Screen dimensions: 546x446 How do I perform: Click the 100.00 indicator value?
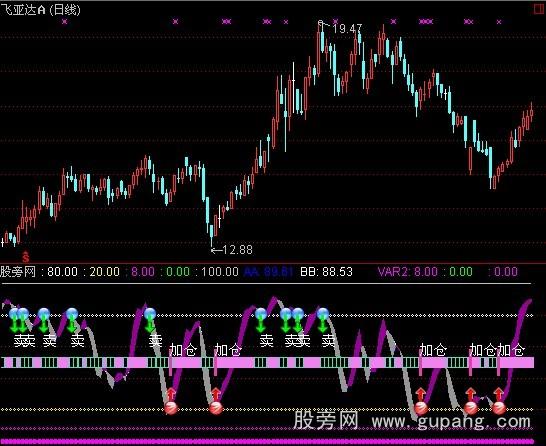(x=220, y=272)
